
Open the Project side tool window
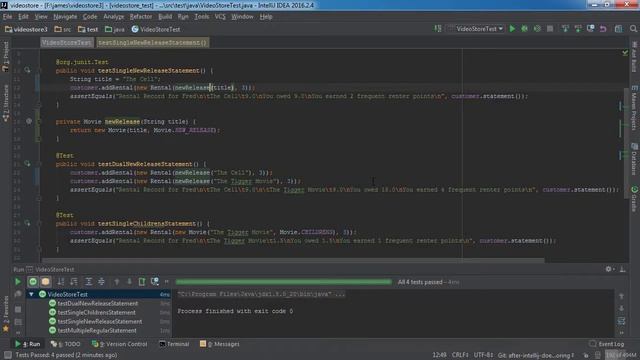pos(6,56)
